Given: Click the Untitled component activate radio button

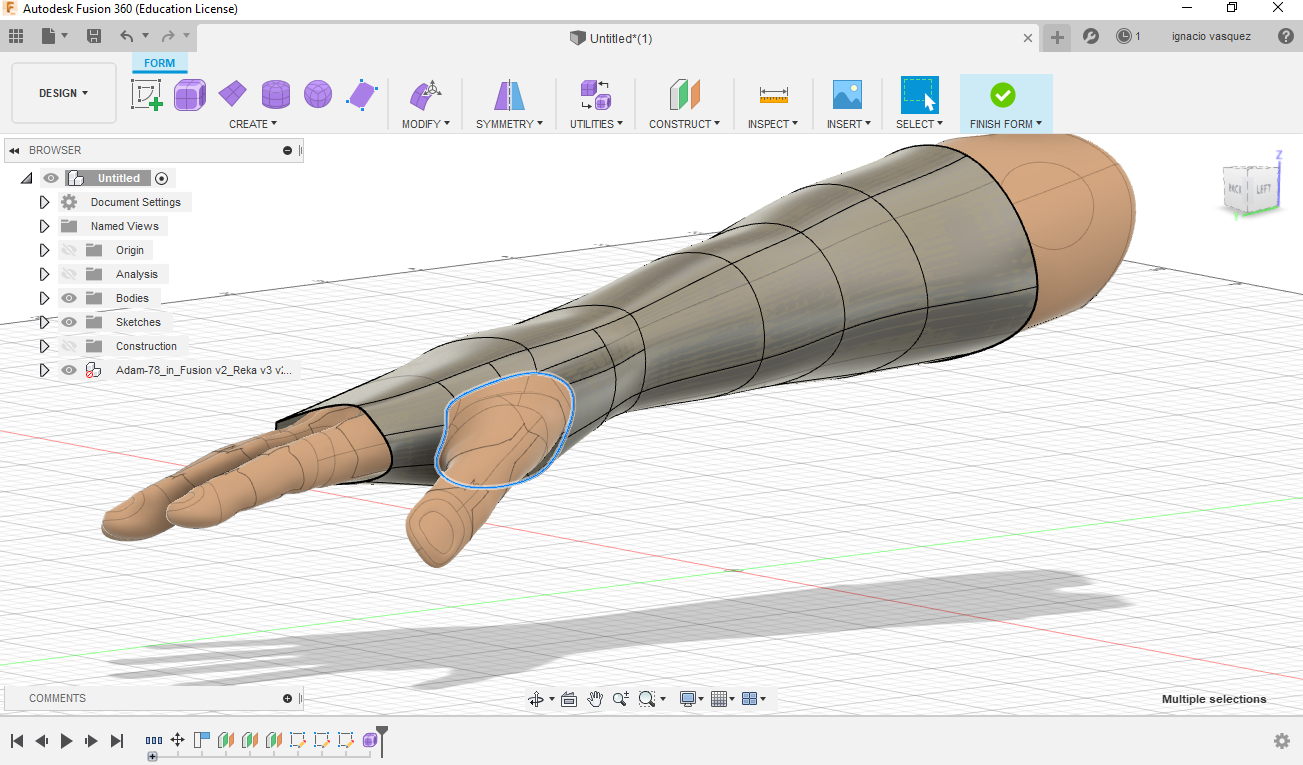Looking at the screenshot, I should click(x=162, y=178).
